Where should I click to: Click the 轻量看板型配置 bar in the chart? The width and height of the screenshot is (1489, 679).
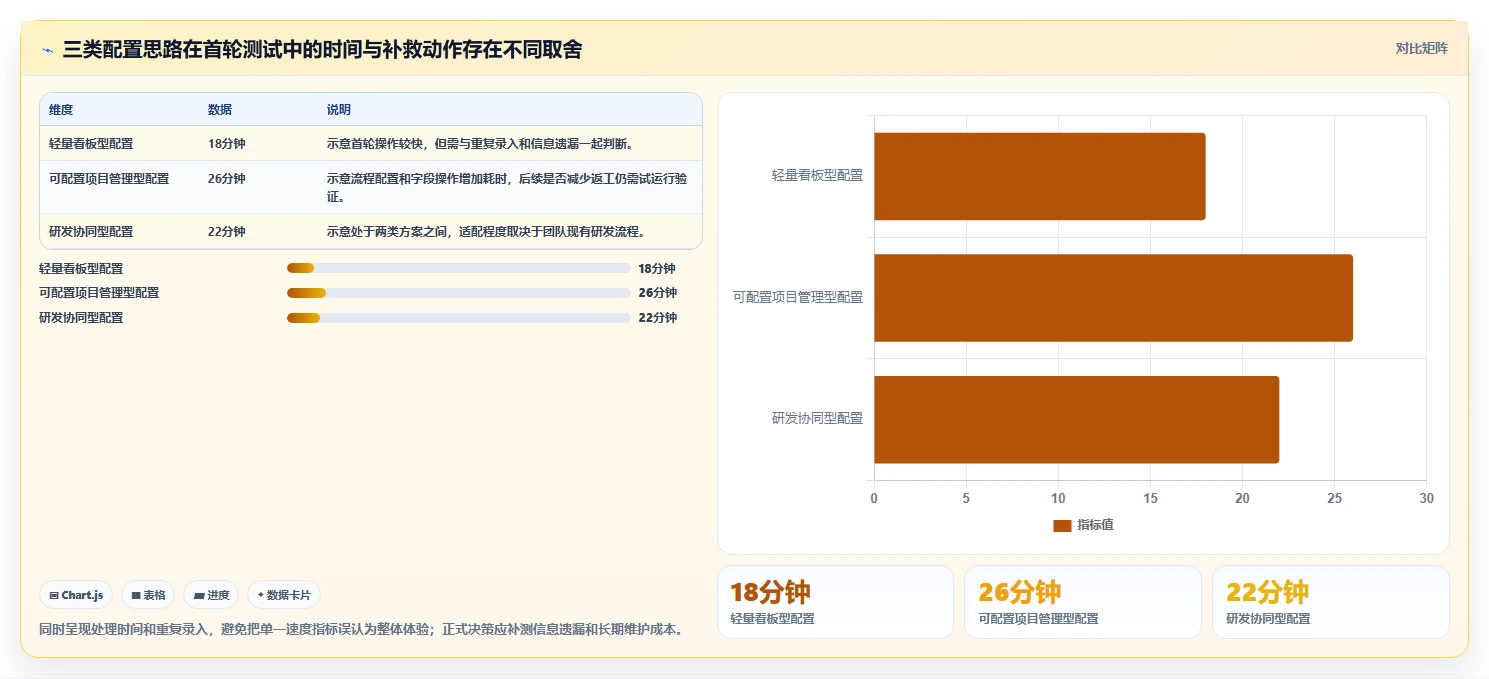pyautogui.click(x=1039, y=176)
